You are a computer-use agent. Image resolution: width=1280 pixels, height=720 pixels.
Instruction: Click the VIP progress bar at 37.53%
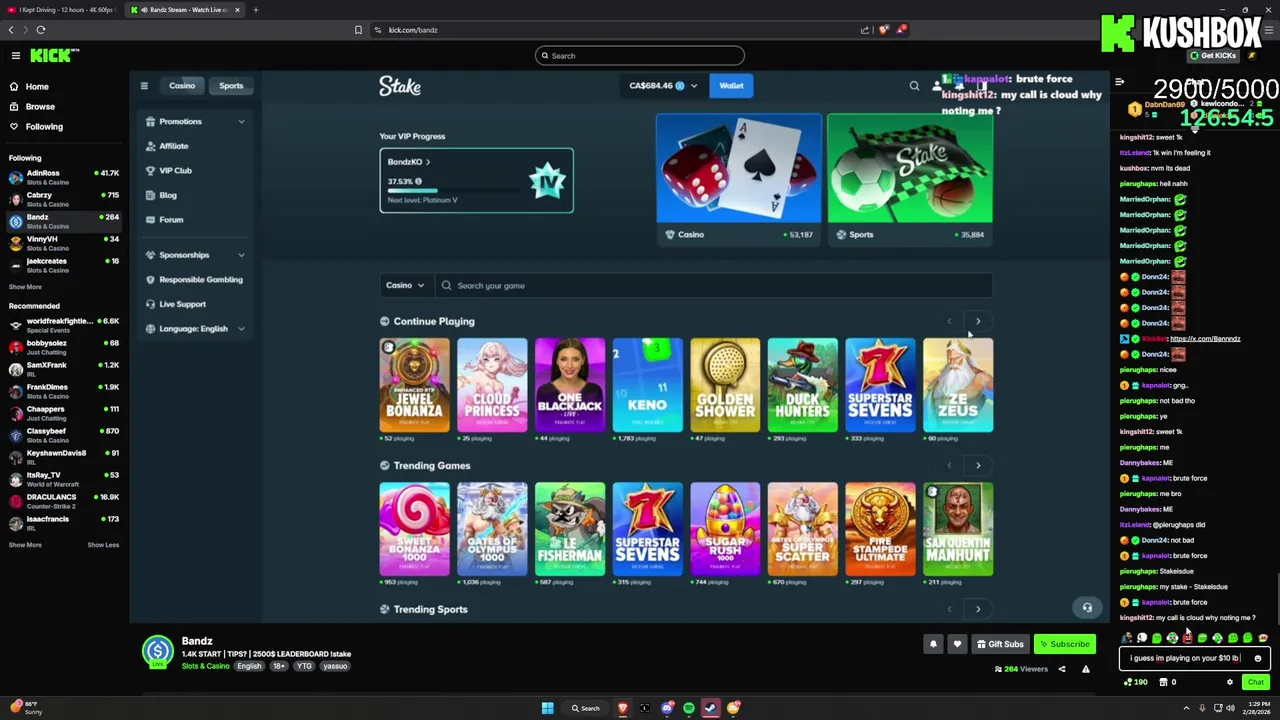pos(453,190)
